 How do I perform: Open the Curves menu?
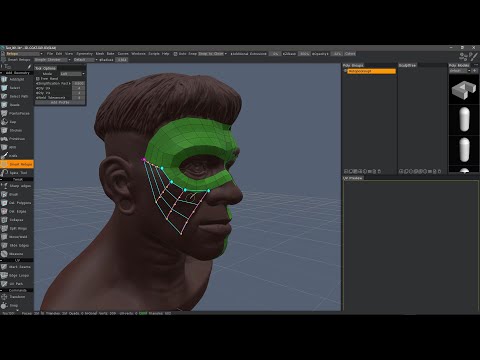coord(123,54)
